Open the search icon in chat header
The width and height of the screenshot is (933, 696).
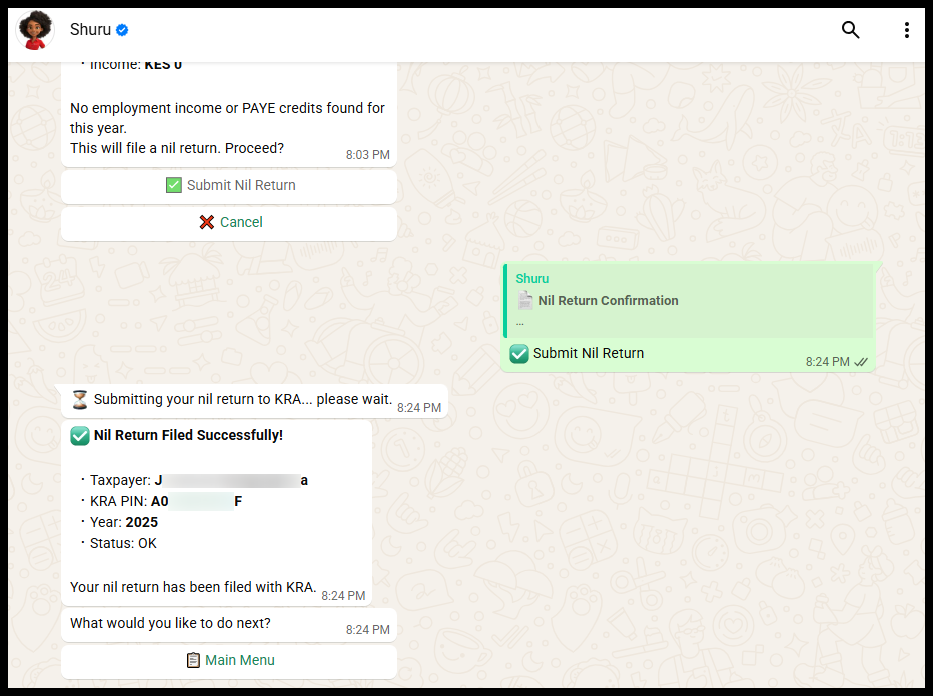pyautogui.click(x=850, y=30)
